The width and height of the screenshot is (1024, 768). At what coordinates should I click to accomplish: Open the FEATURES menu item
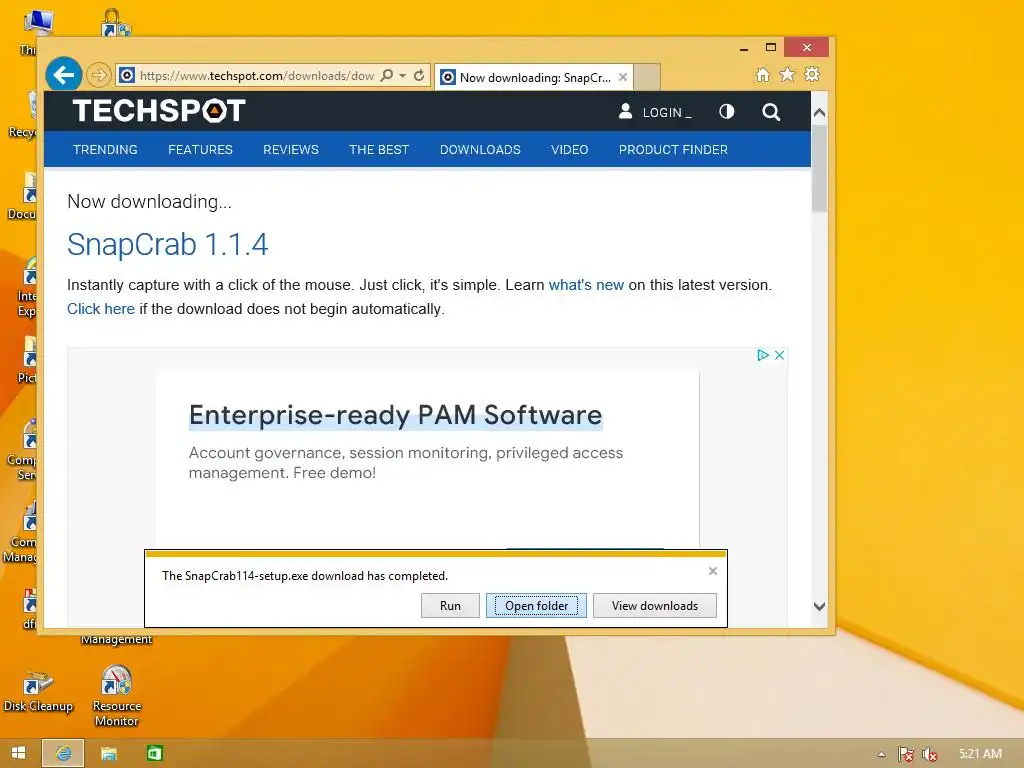(x=200, y=150)
